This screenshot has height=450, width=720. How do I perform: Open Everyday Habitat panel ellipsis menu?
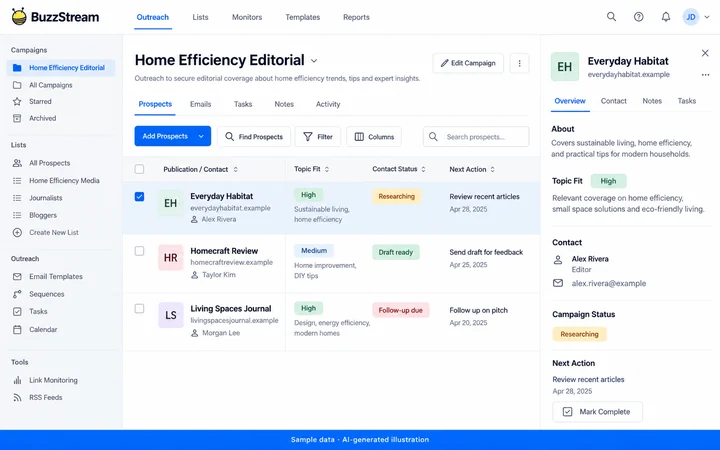pyautogui.click(x=705, y=75)
